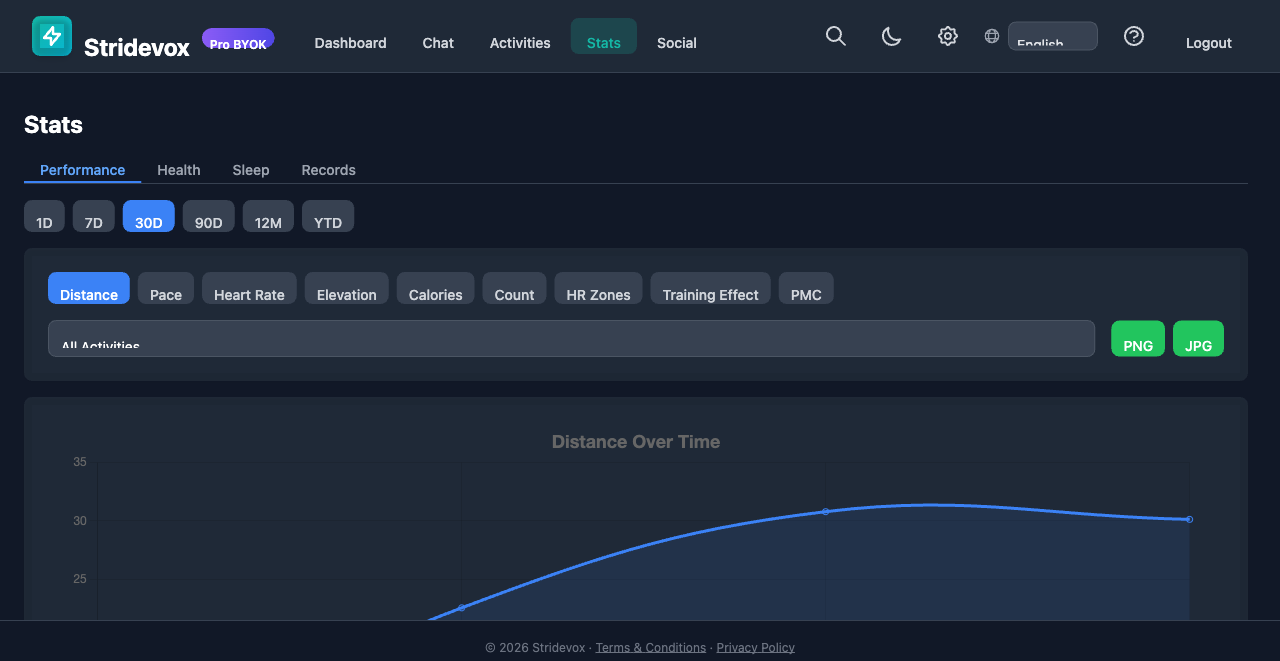Viewport: 1280px width, 661px height.
Task: Open the Records tab
Action: (328, 170)
